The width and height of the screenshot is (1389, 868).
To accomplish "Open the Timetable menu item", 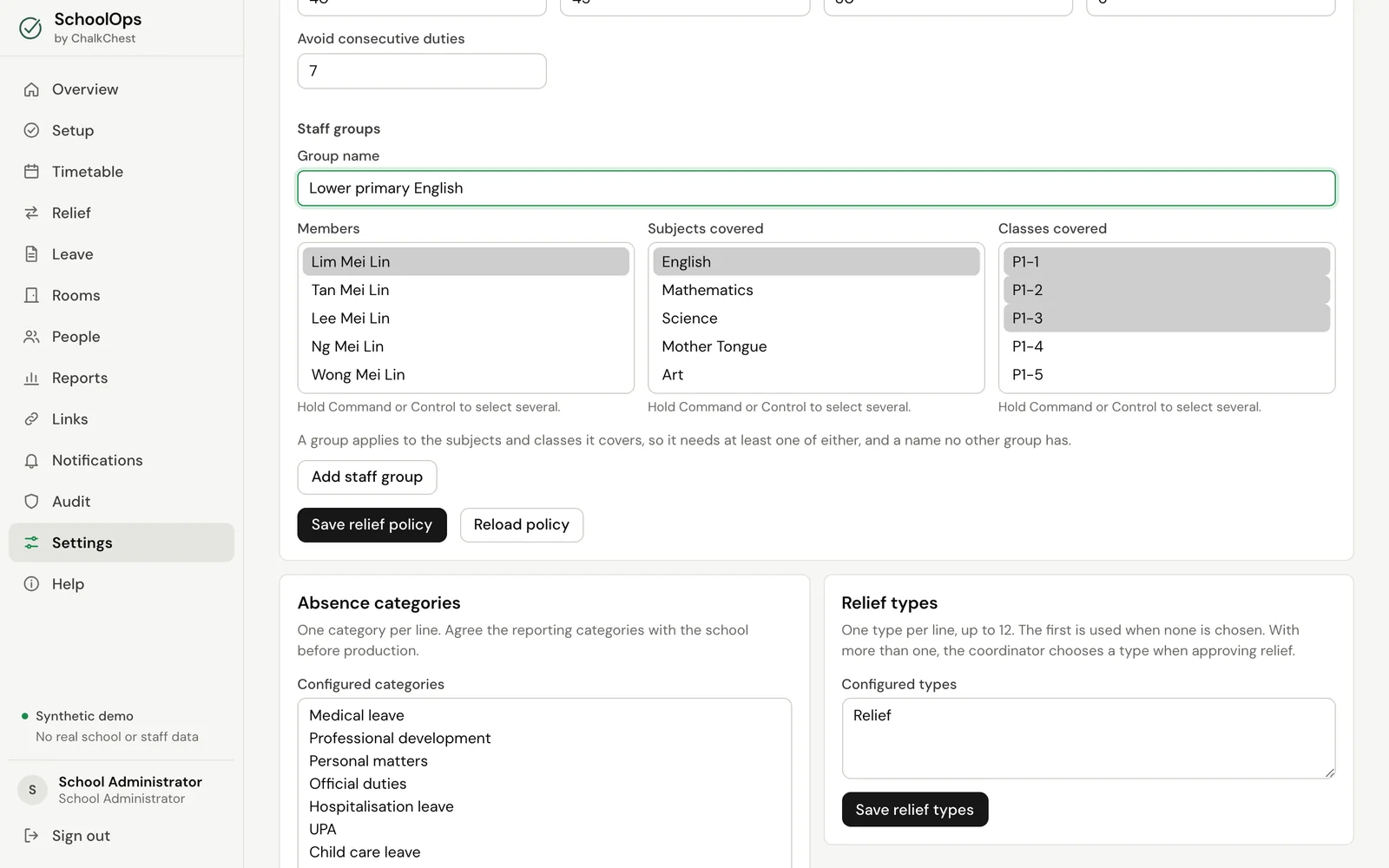I will (x=122, y=172).
